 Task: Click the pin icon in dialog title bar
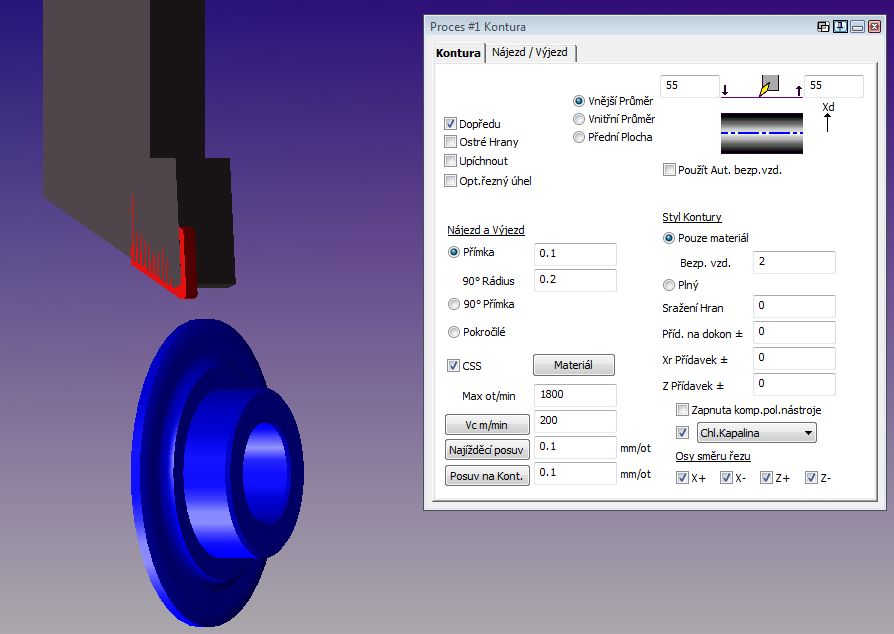pyautogui.click(x=841, y=27)
